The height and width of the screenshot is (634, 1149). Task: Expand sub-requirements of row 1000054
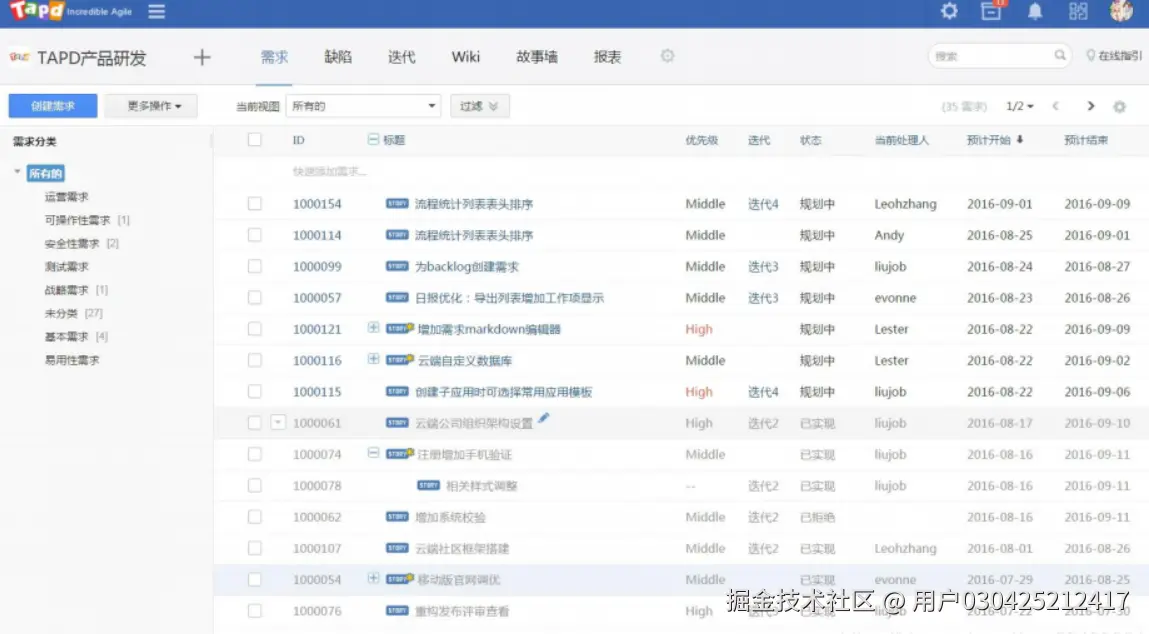coord(373,578)
